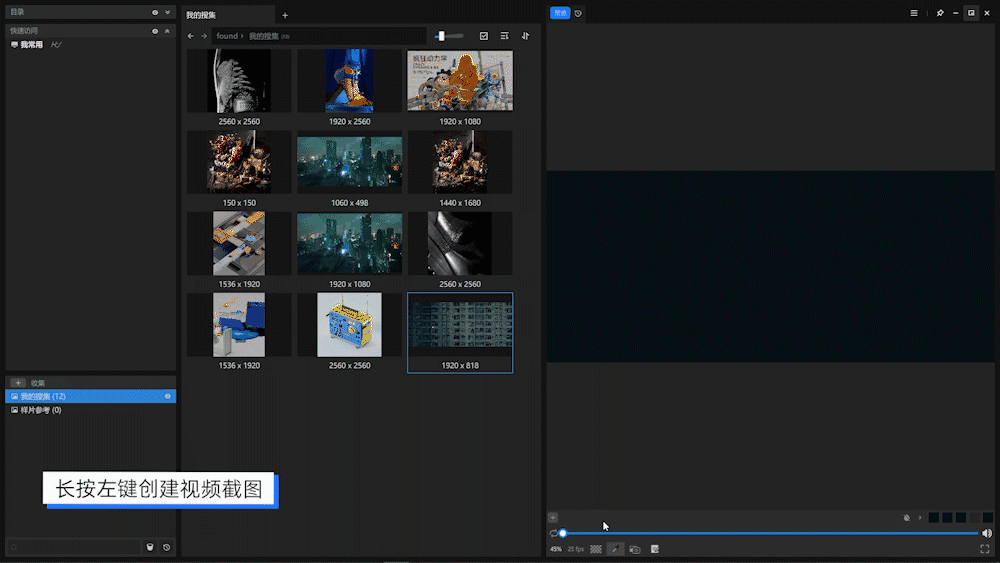Collapse the 快速访问 panel
This screenshot has height=563, width=1000.
tap(168, 31)
